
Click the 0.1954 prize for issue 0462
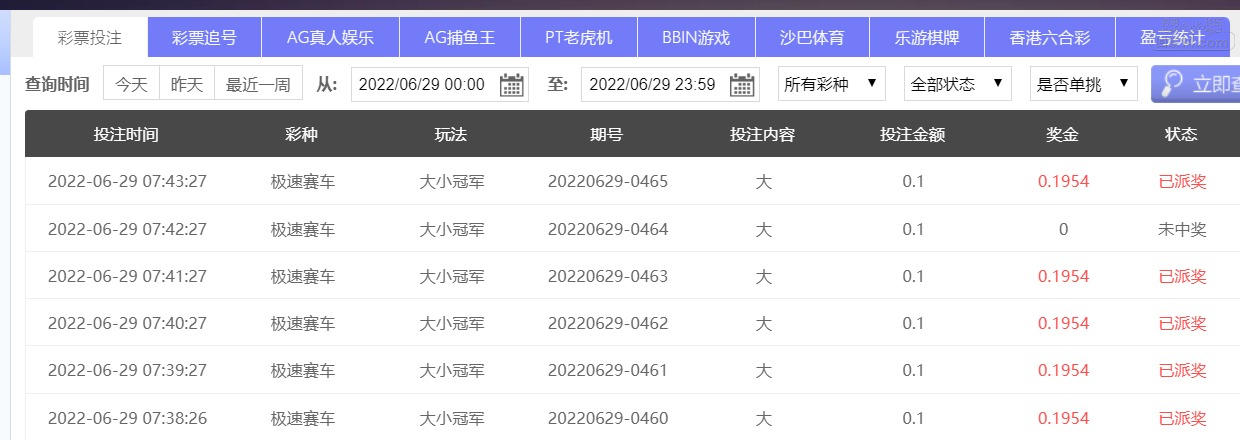[x=1063, y=323]
